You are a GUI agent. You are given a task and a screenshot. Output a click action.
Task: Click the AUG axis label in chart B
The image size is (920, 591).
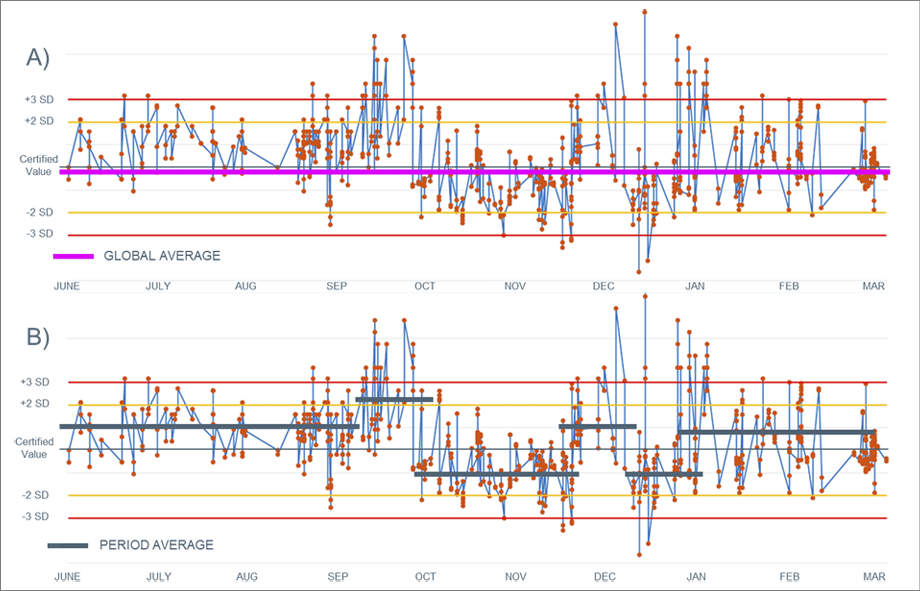(246, 577)
